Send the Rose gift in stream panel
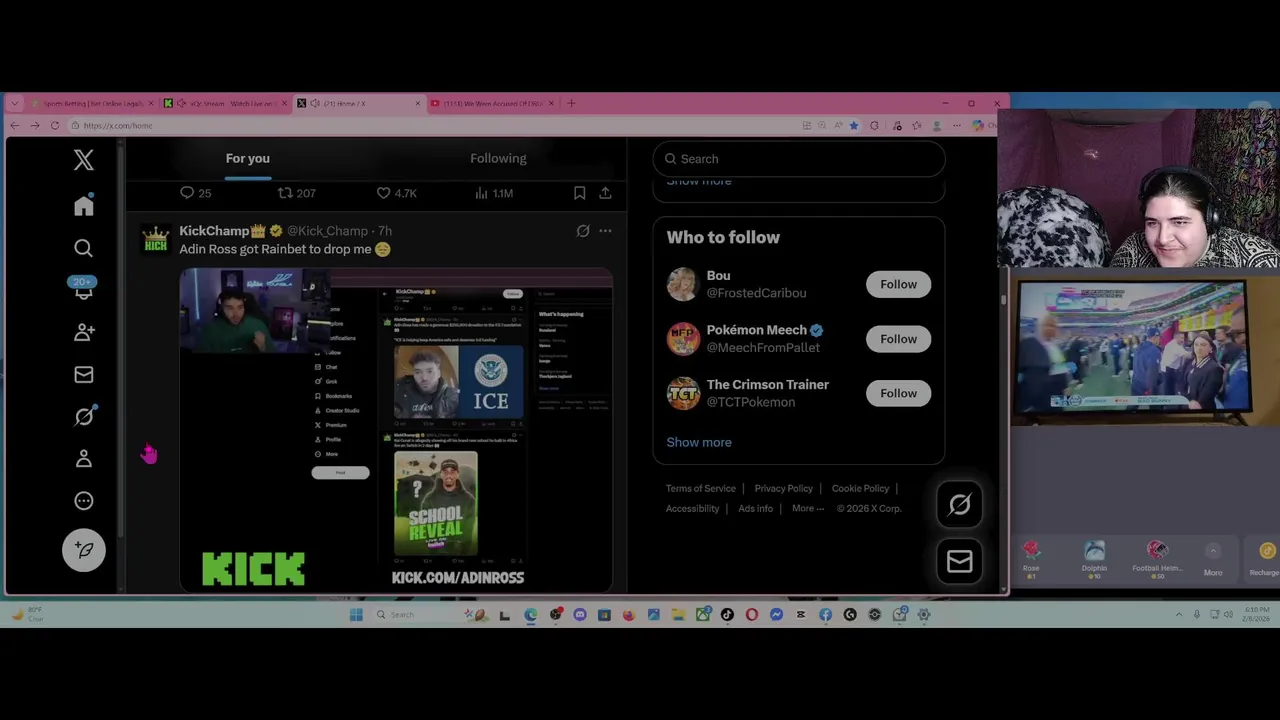This screenshot has width=1280, height=720. tap(1031, 558)
